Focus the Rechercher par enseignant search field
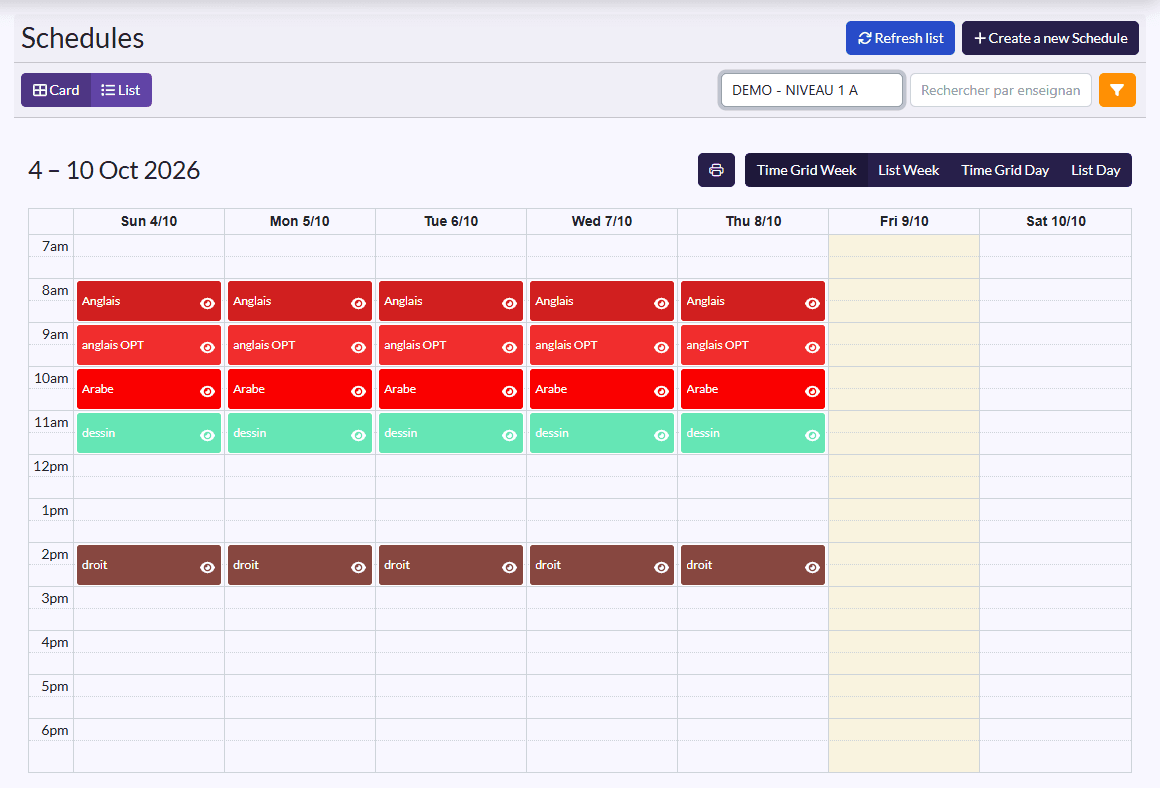Image resolution: width=1160 pixels, height=788 pixels. point(1000,90)
